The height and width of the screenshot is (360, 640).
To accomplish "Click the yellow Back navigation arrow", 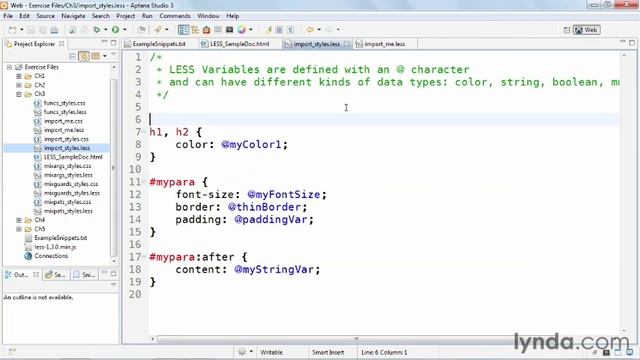I will pos(310,29).
